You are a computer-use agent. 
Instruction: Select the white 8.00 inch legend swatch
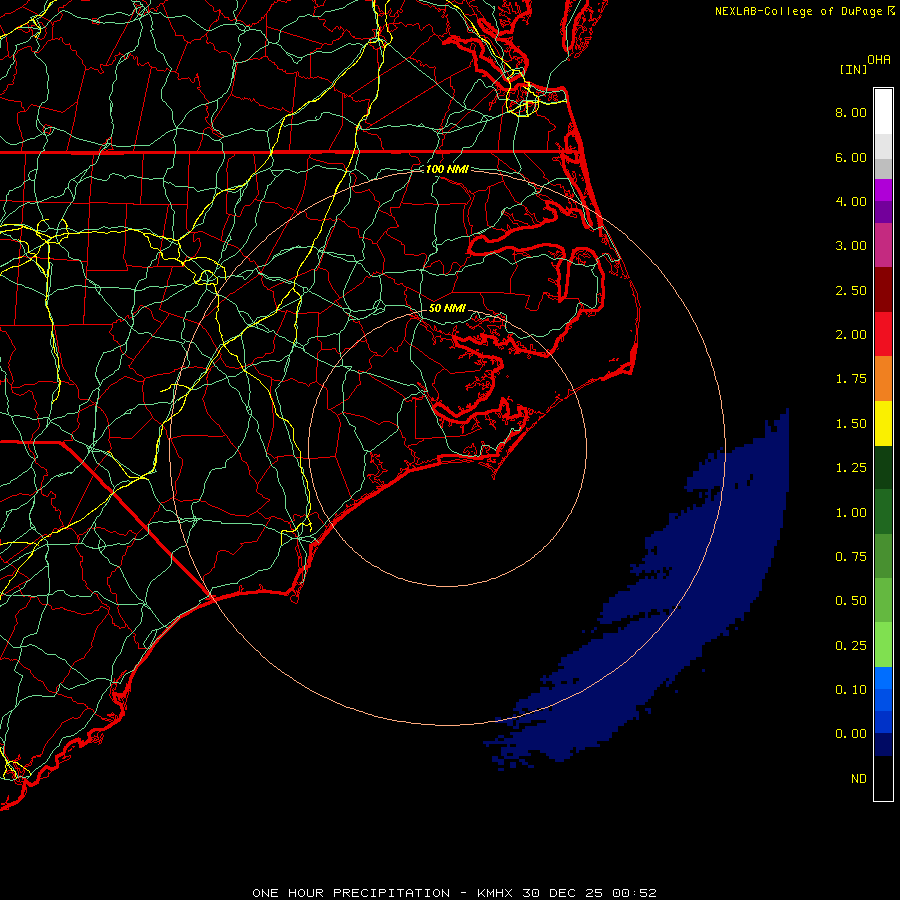click(x=883, y=112)
